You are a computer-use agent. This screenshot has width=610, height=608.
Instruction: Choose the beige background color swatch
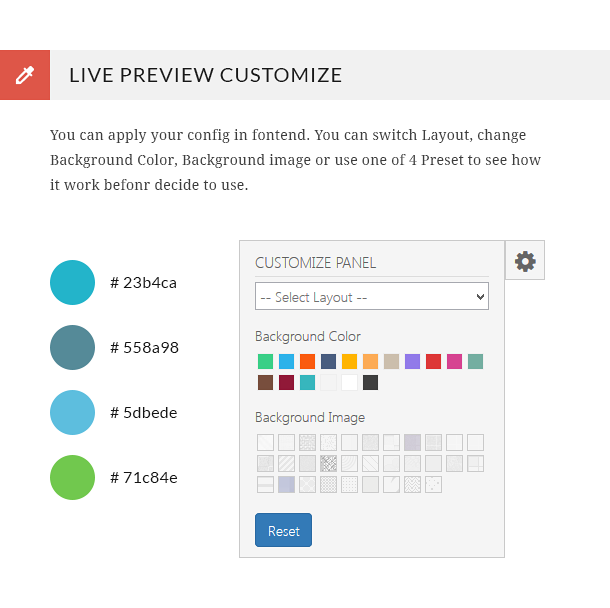[x=391, y=361]
